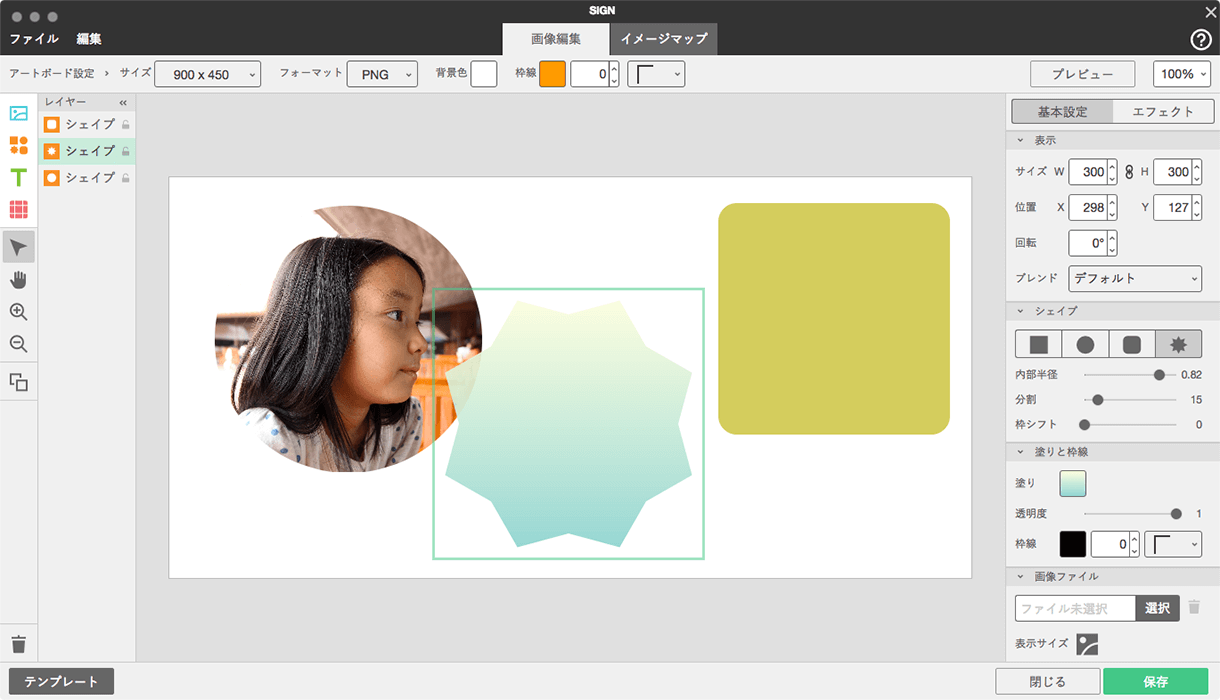Open the 100% zoom level dropdown
The height and width of the screenshot is (700, 1220).
1181,74
